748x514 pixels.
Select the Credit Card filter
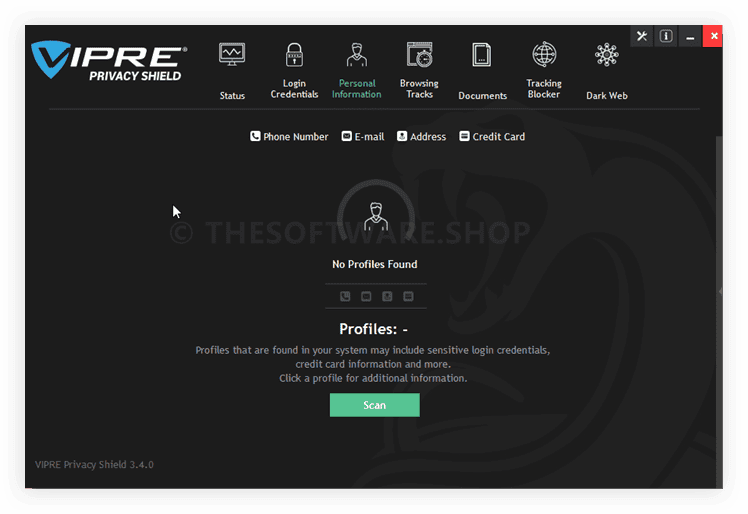pos(491,136)
